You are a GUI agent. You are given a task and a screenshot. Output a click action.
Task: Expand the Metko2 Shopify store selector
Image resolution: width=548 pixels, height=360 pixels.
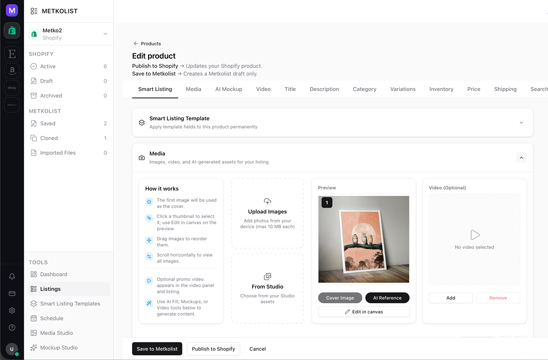68,34
